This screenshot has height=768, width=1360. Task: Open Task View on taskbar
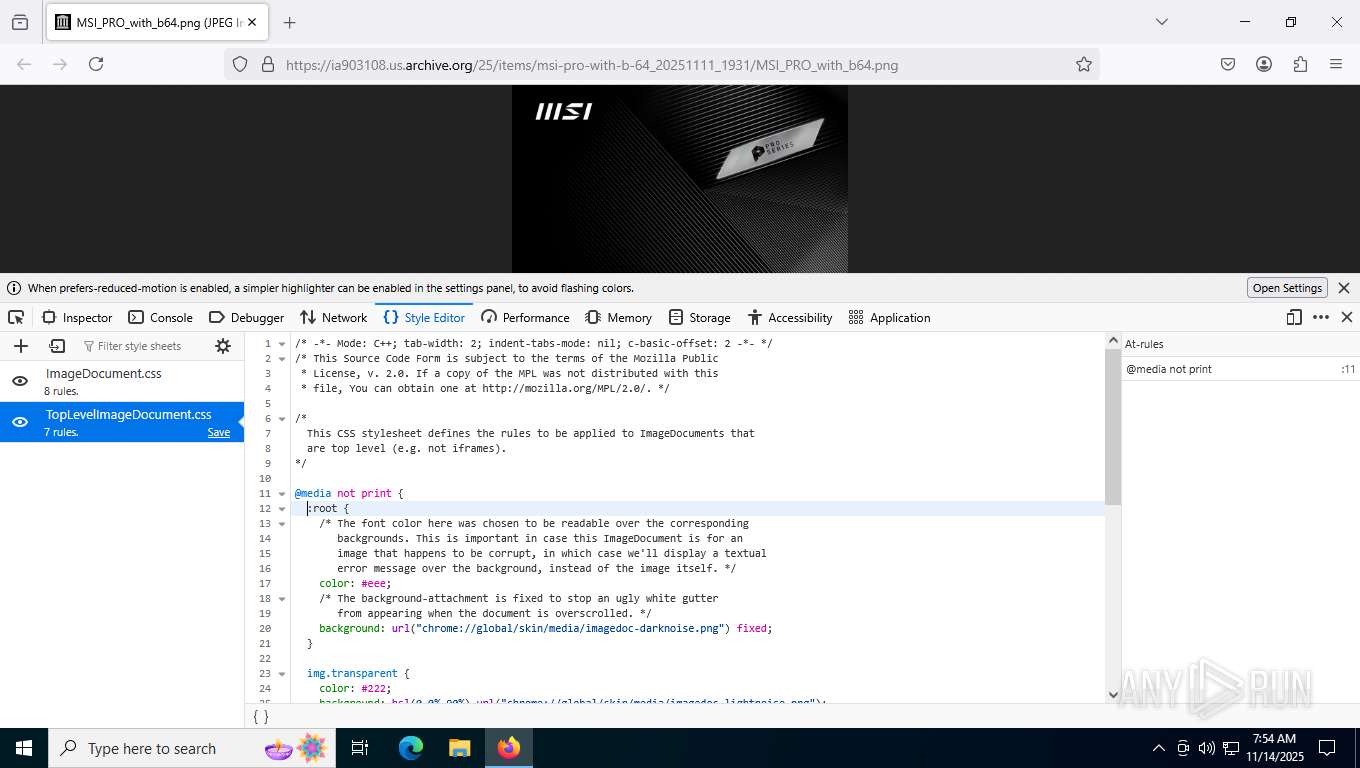coord(360,748)
